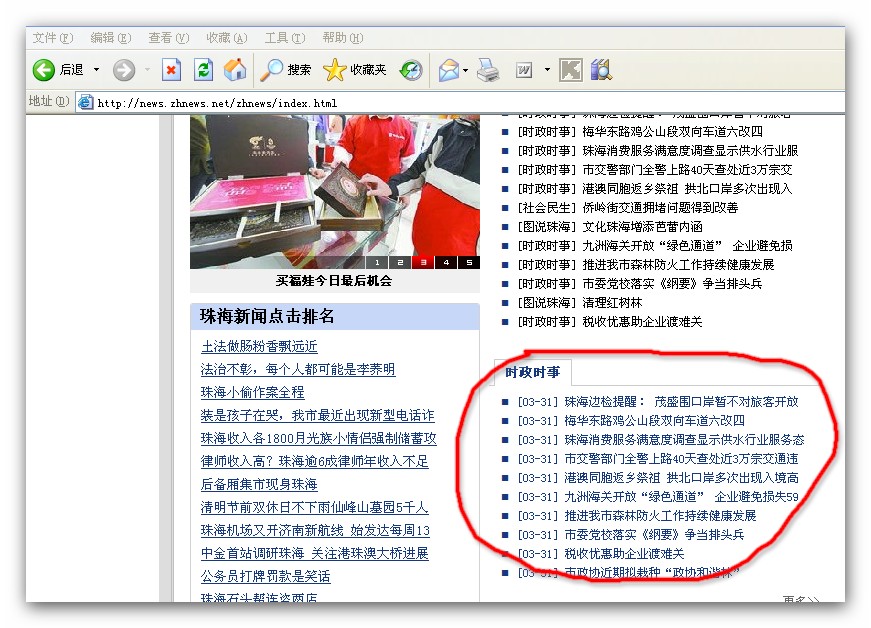Screen dimensions: 871x628
Task: Open the [03-31] 珠海消费服务满意度调查 link
Action: click(661, 440)
